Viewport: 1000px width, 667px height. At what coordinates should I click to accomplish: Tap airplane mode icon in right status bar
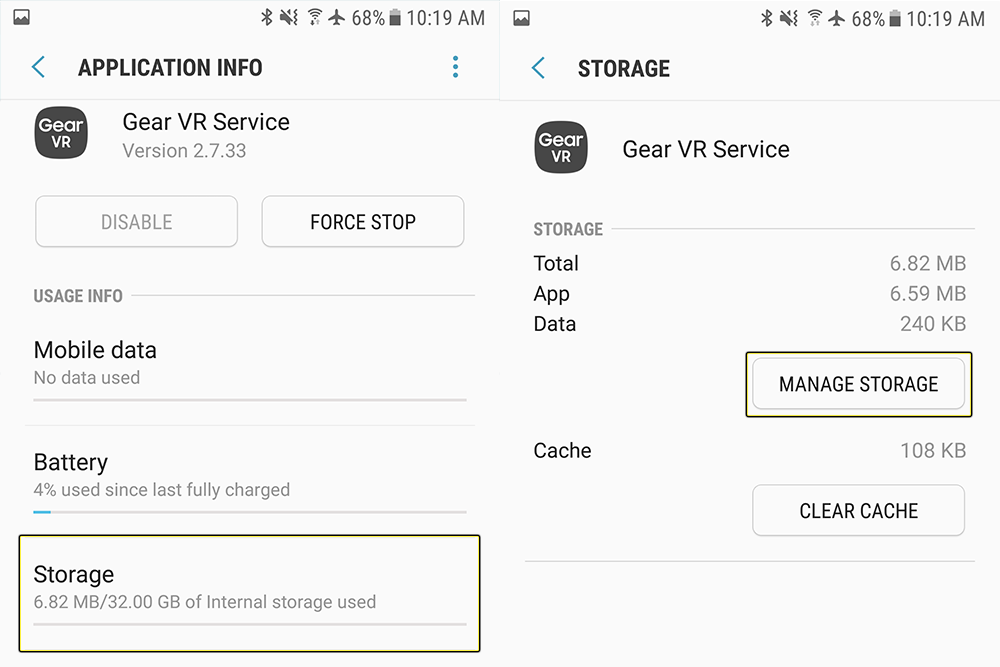(836, 18)
